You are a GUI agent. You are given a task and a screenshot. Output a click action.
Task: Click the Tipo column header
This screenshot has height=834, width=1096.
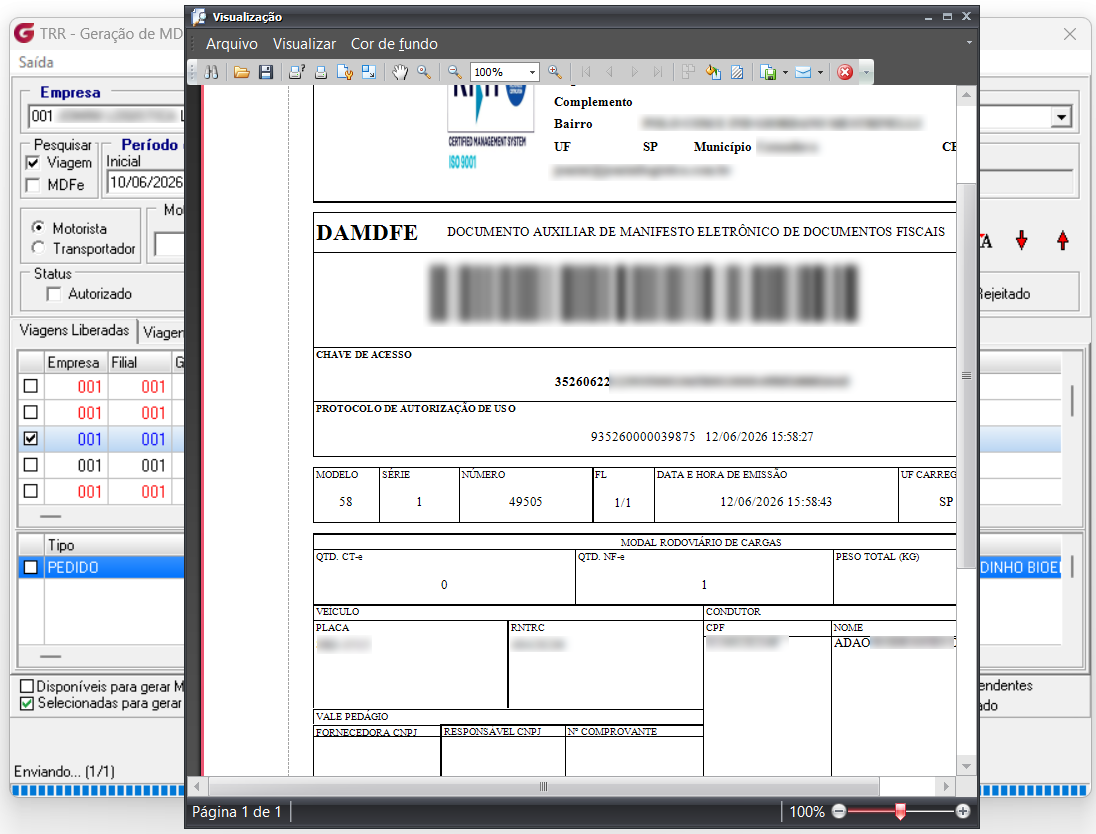click(114, 545)
